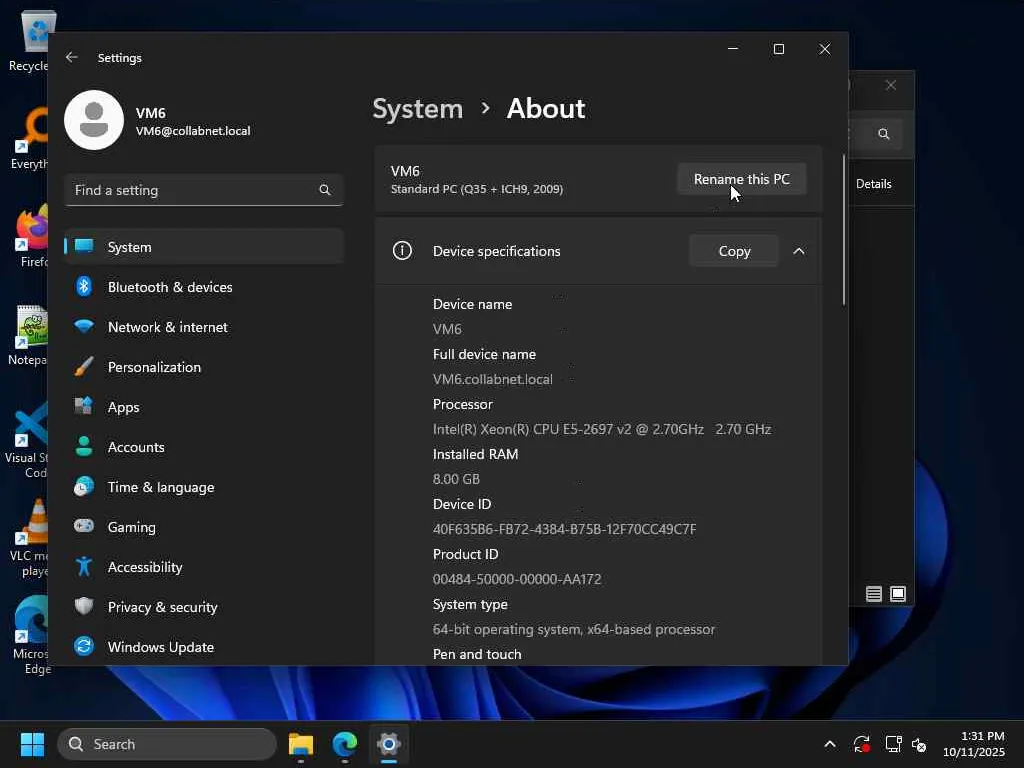This screenshot has width=1024, height=768.
Task: Go to Accounts settings
Action: coord(136,447)
